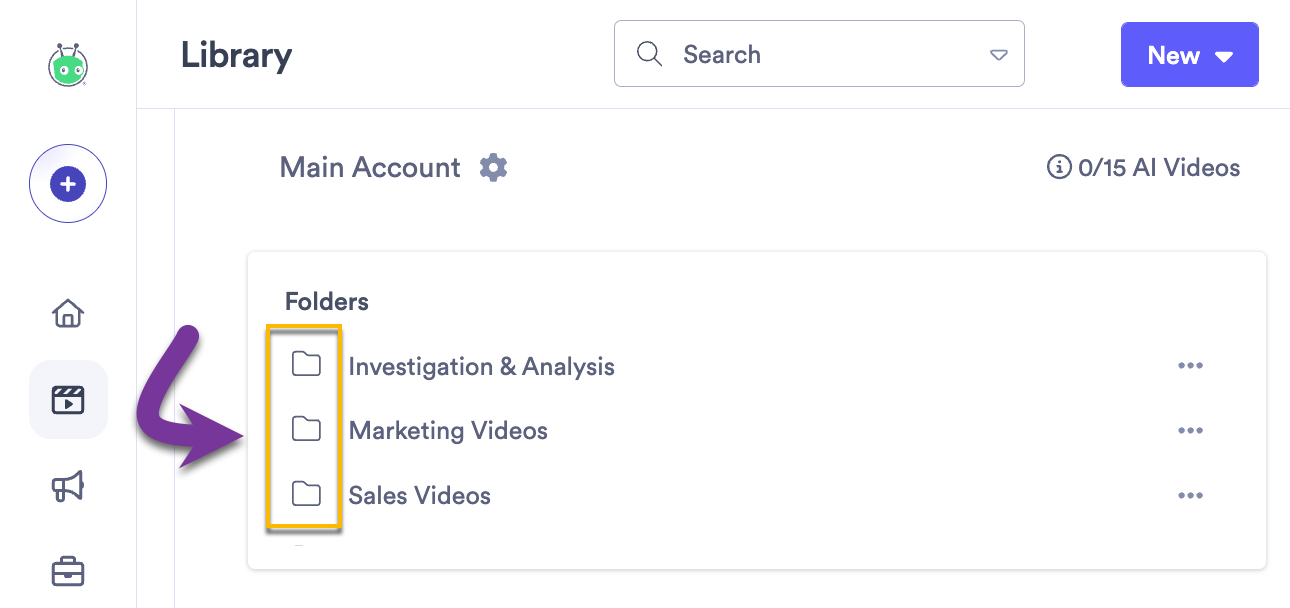Open Main Account settings via the gear icon

[492, 167]
